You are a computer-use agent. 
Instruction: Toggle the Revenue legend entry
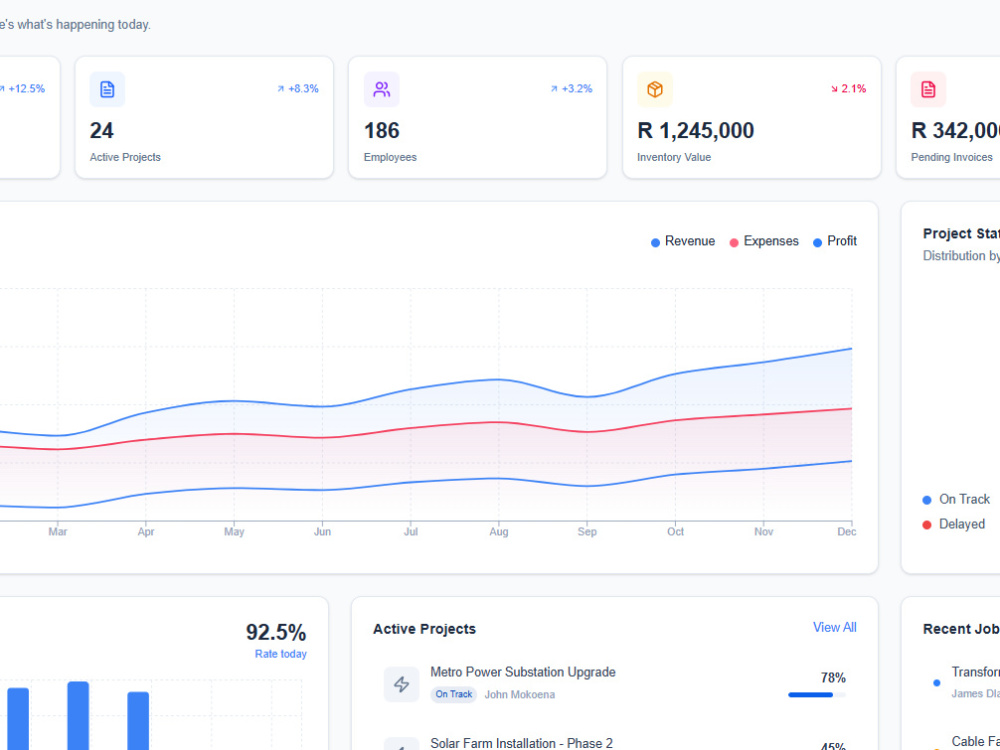tap(683, 241)
